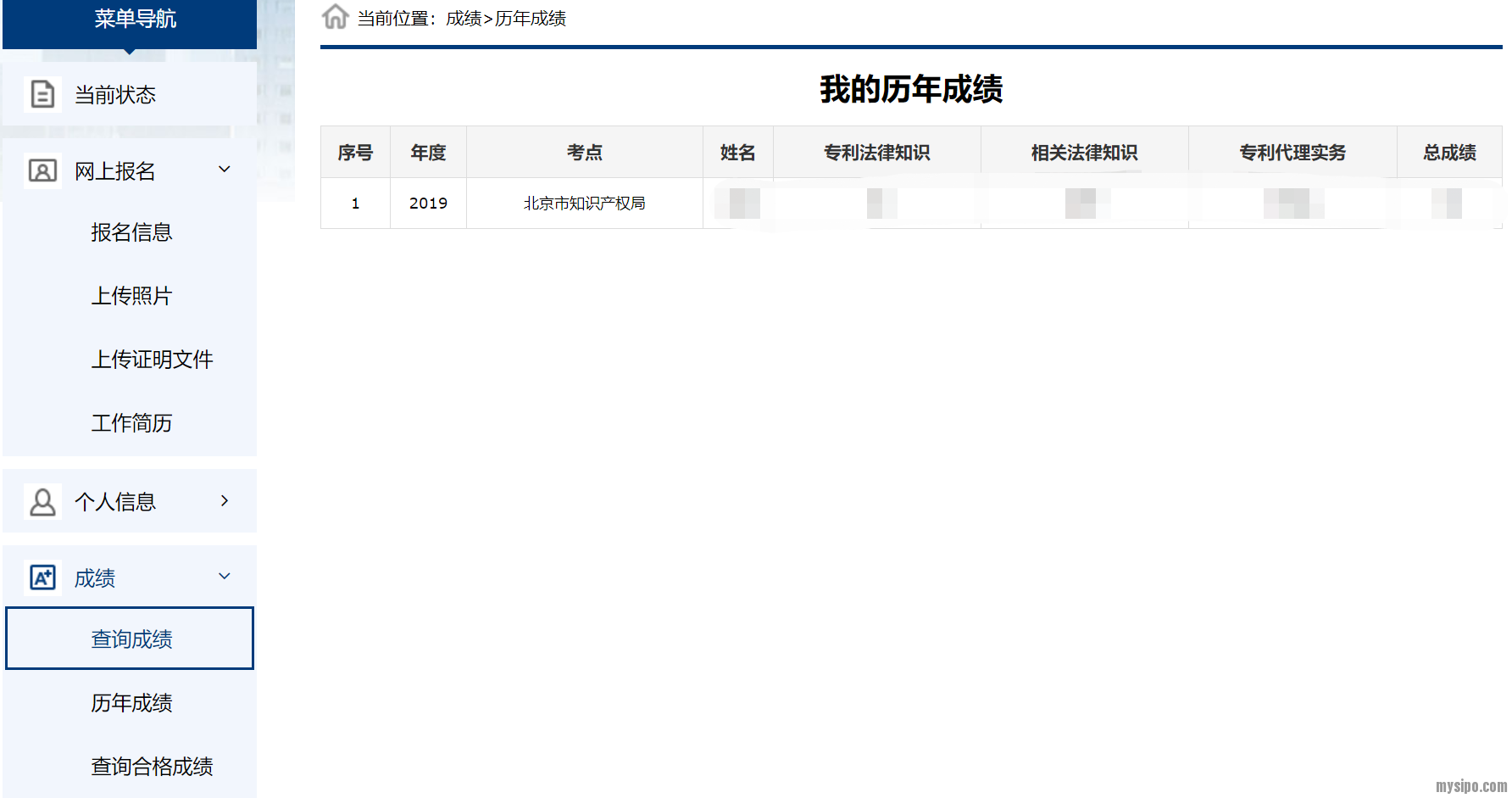Open 查询合格成绩 in the sidebar

pos(152,767)
